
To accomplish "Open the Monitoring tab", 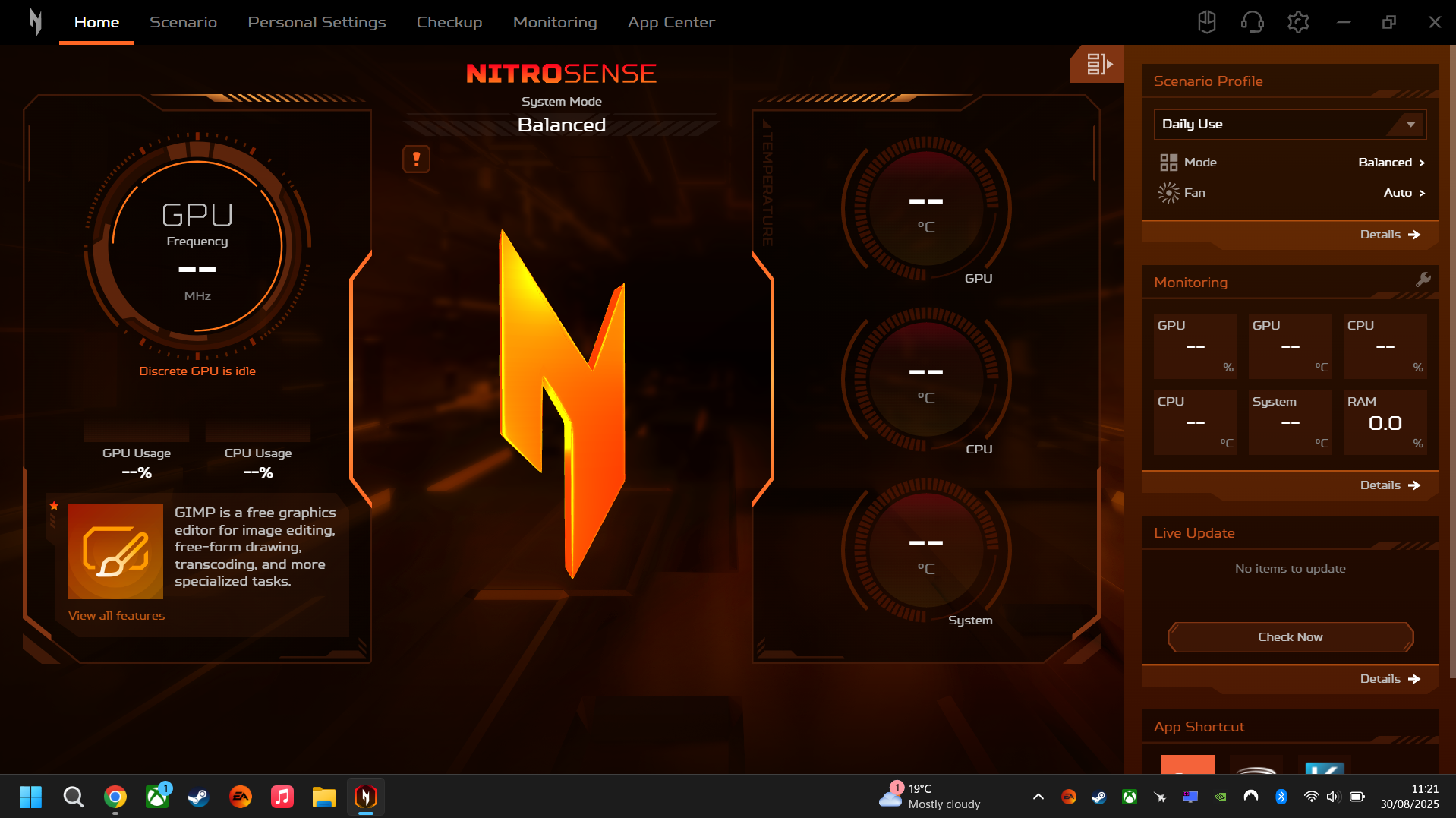I will (x=555, y=22).
